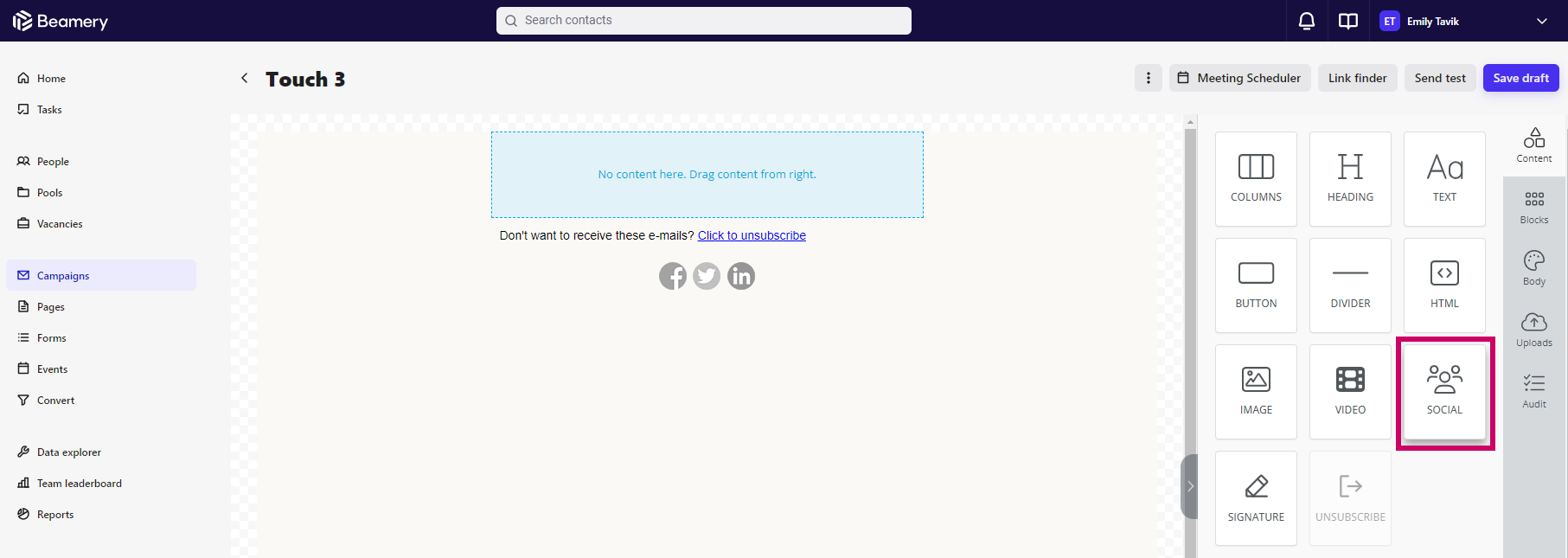Switch to the Audit tab
The image size is (1568, 558).
(x=1534, y=391)
